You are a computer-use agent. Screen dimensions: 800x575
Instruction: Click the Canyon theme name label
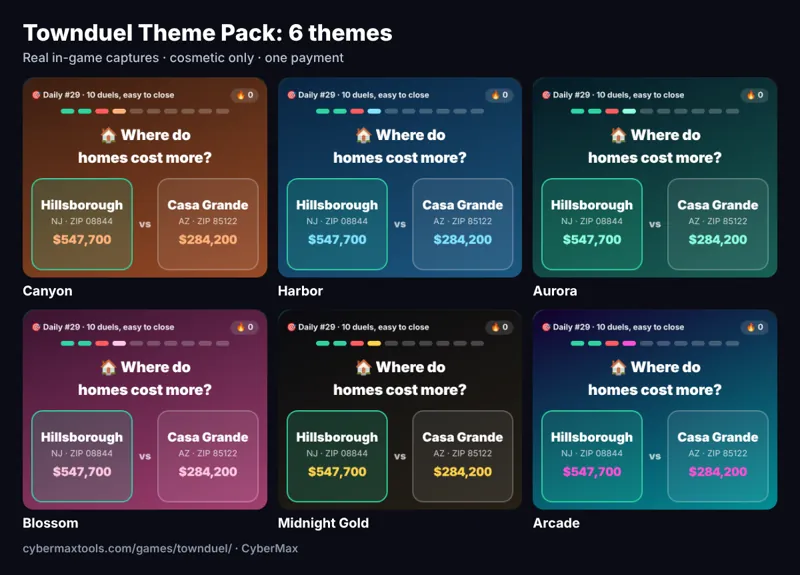47,291
